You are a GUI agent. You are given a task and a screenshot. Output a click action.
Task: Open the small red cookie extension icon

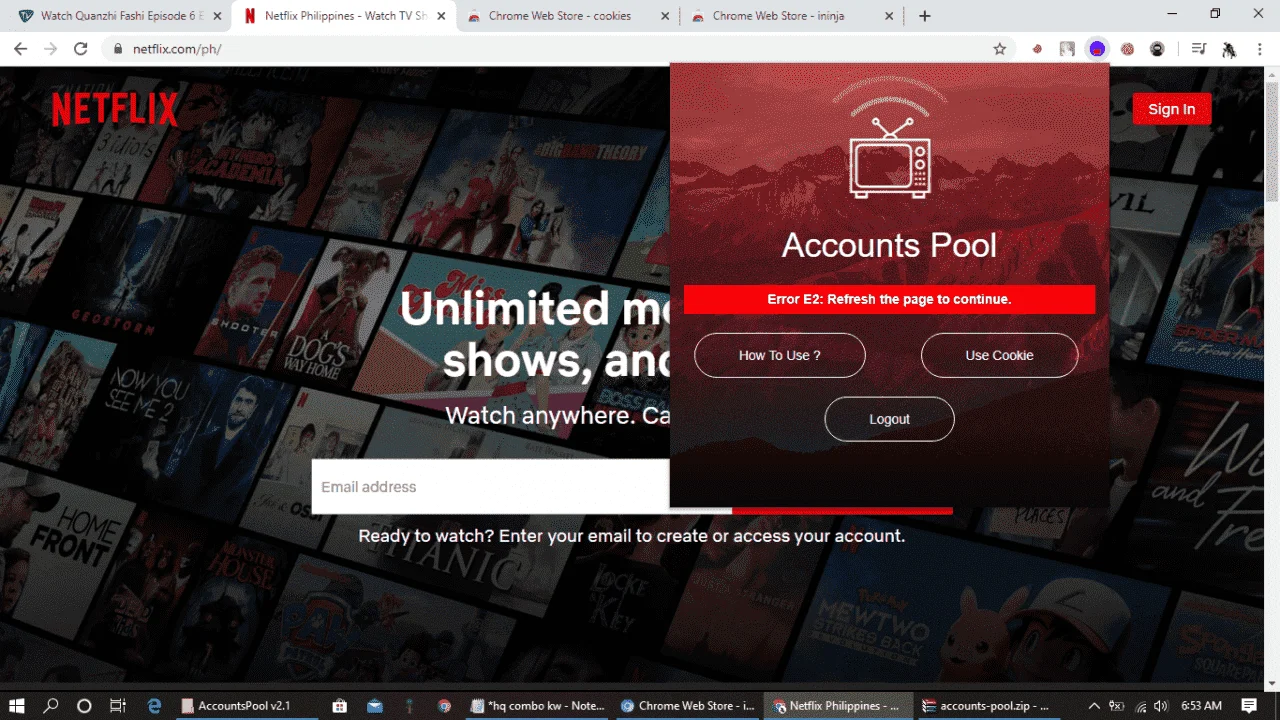(1037, 49)
